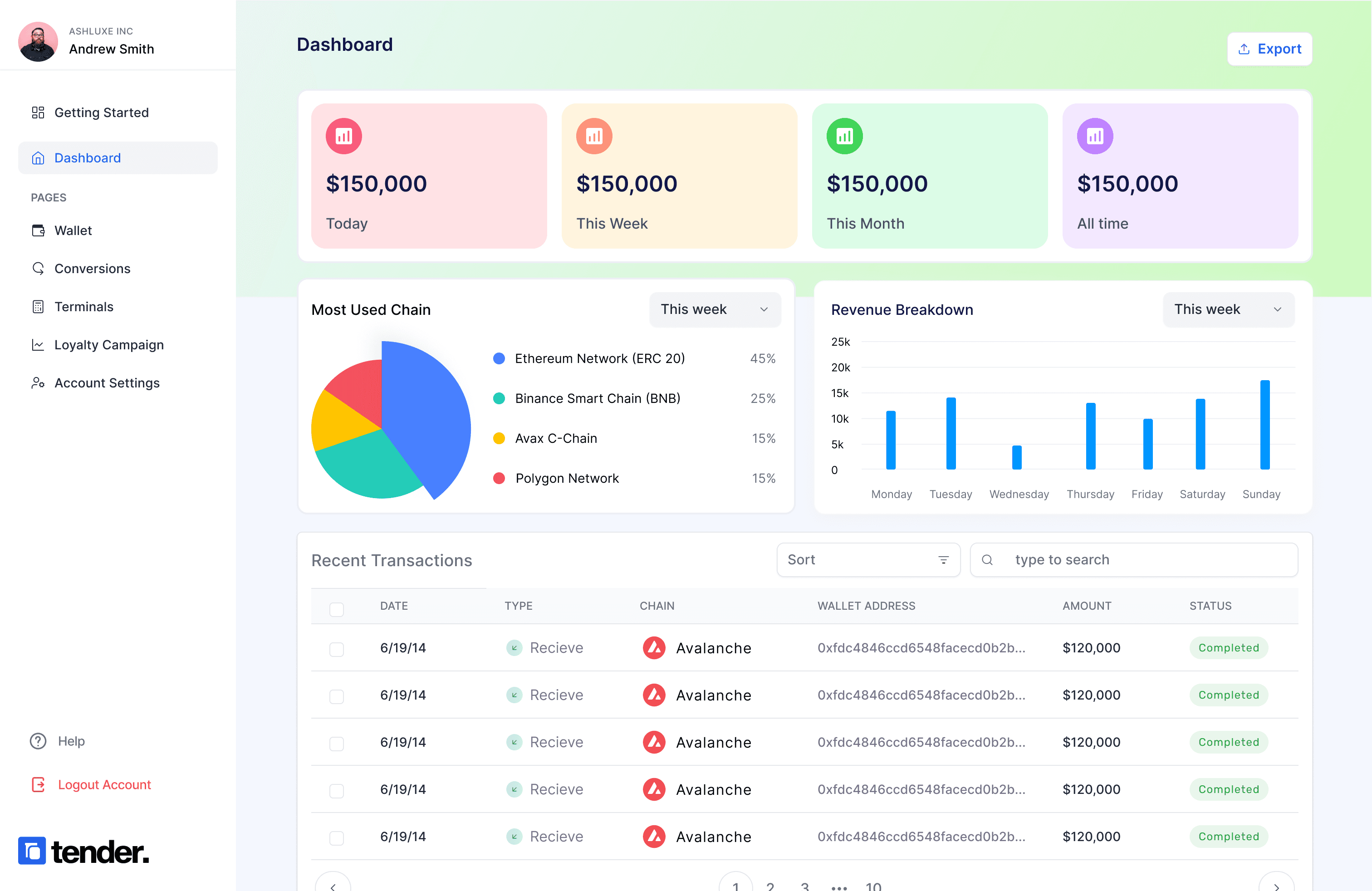Click the Recent Transactions tab heading

coord(392,560)
